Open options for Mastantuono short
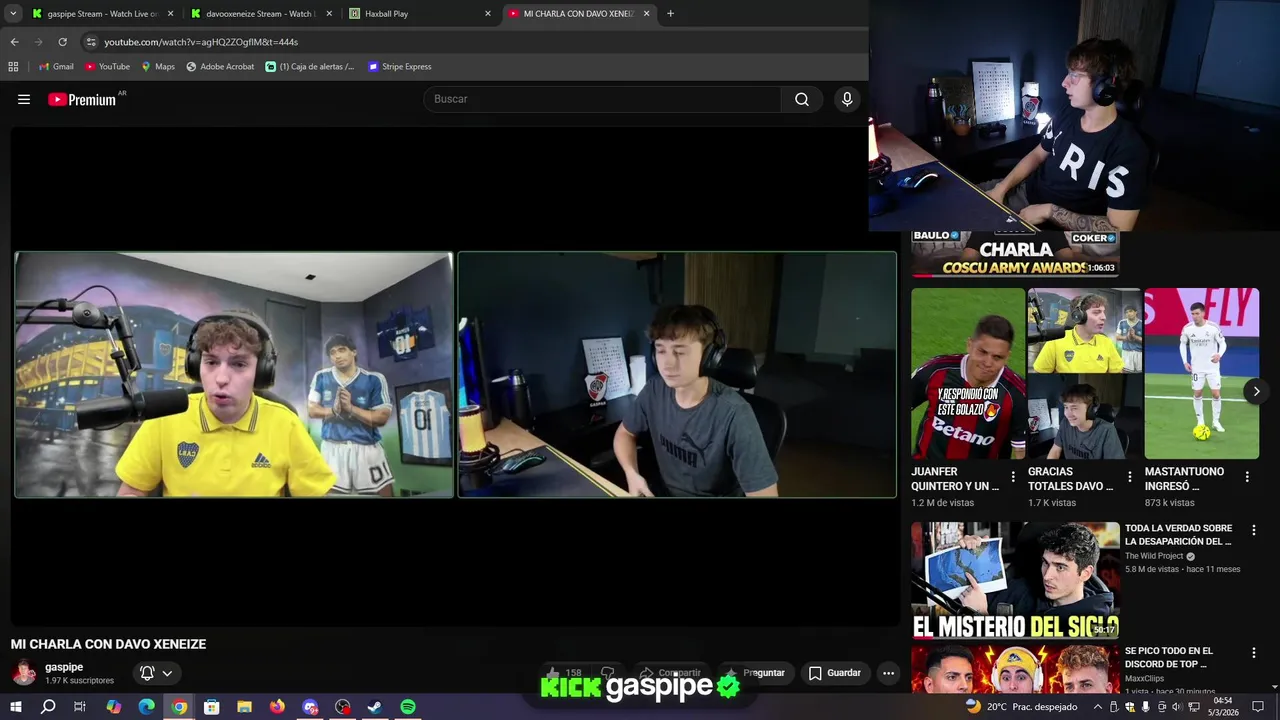This screenshot has height=720, width=1280. point(1247,477)
